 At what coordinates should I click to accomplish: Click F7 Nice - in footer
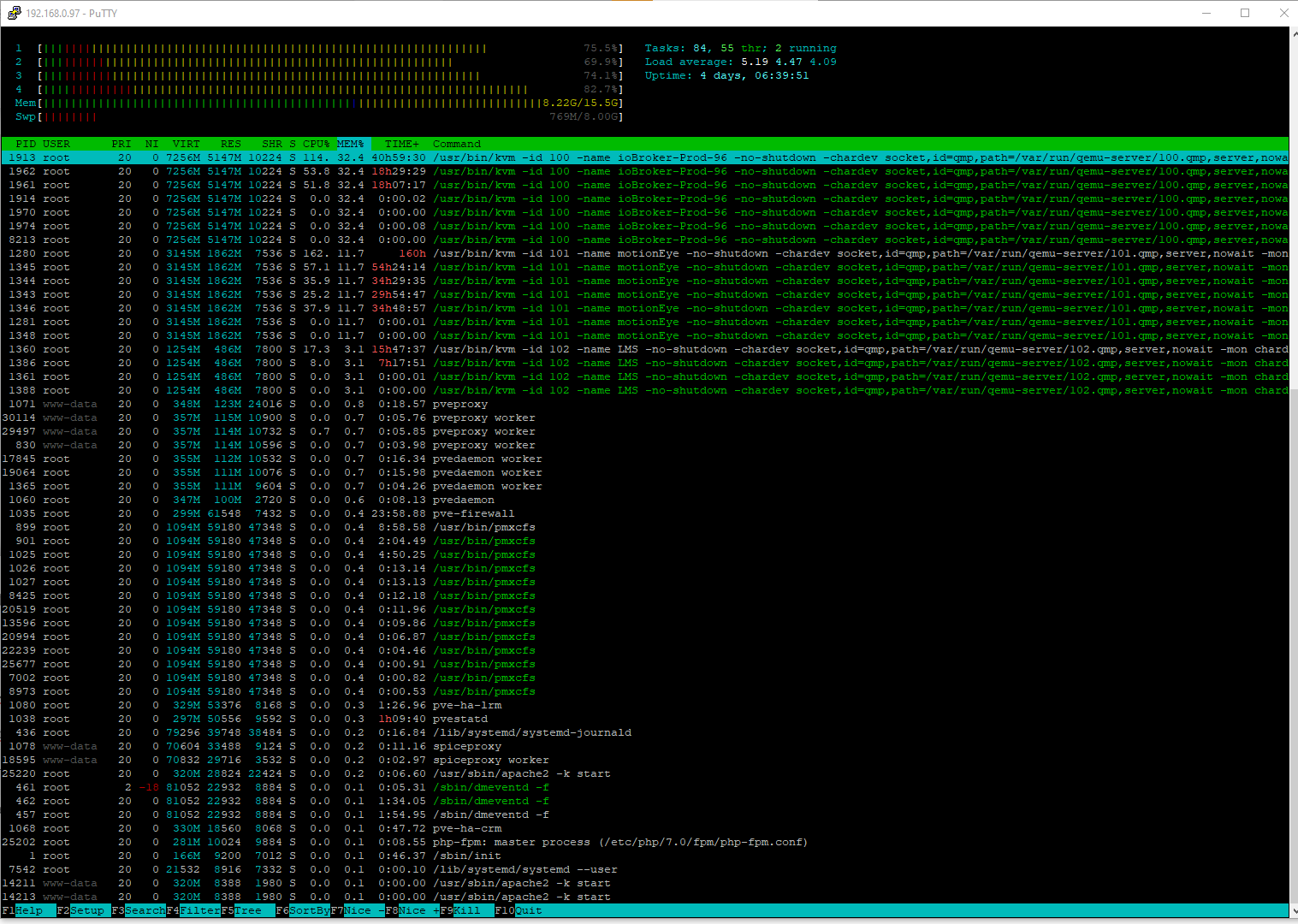pyautogui.click(x=358, y=910)
